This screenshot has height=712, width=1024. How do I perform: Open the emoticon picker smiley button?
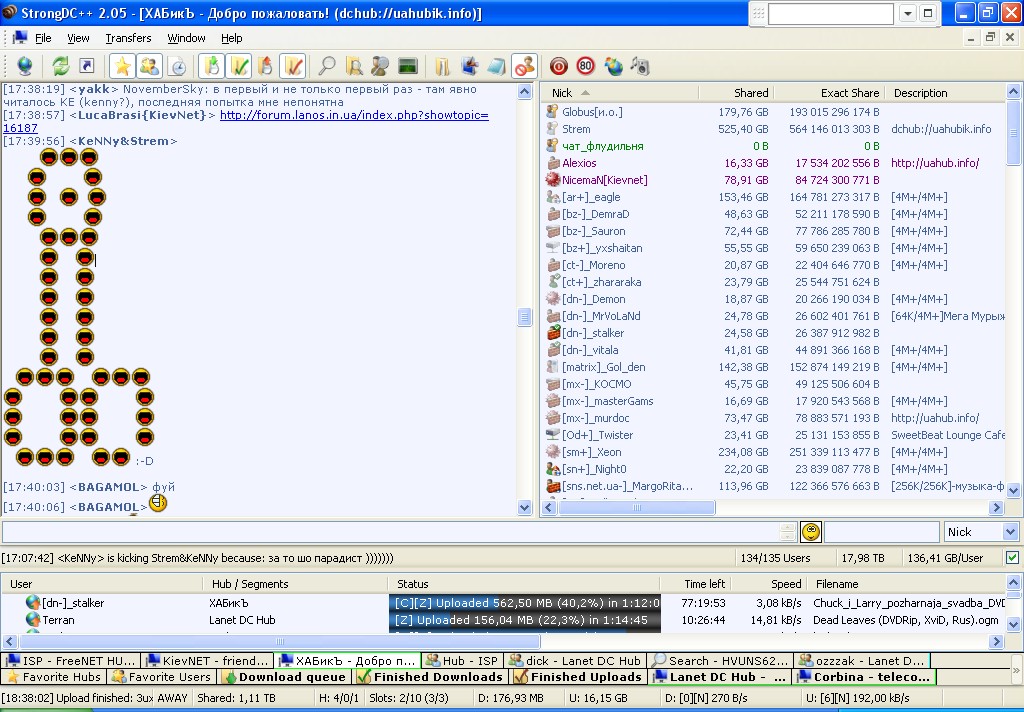(x=811, y=532)
